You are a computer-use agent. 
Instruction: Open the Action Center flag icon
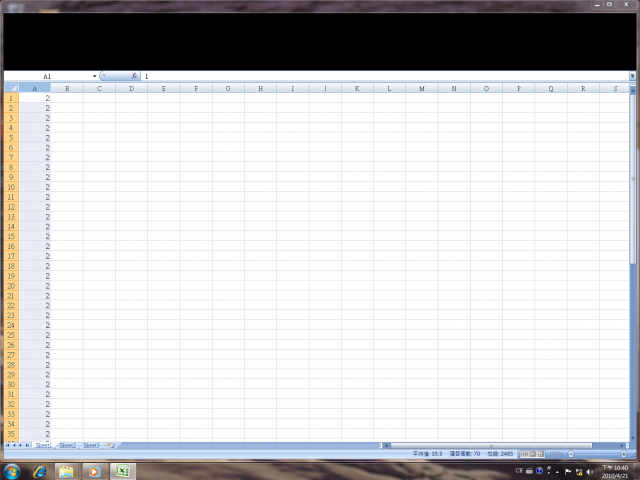pyautogui.click(x=568, y=472)
